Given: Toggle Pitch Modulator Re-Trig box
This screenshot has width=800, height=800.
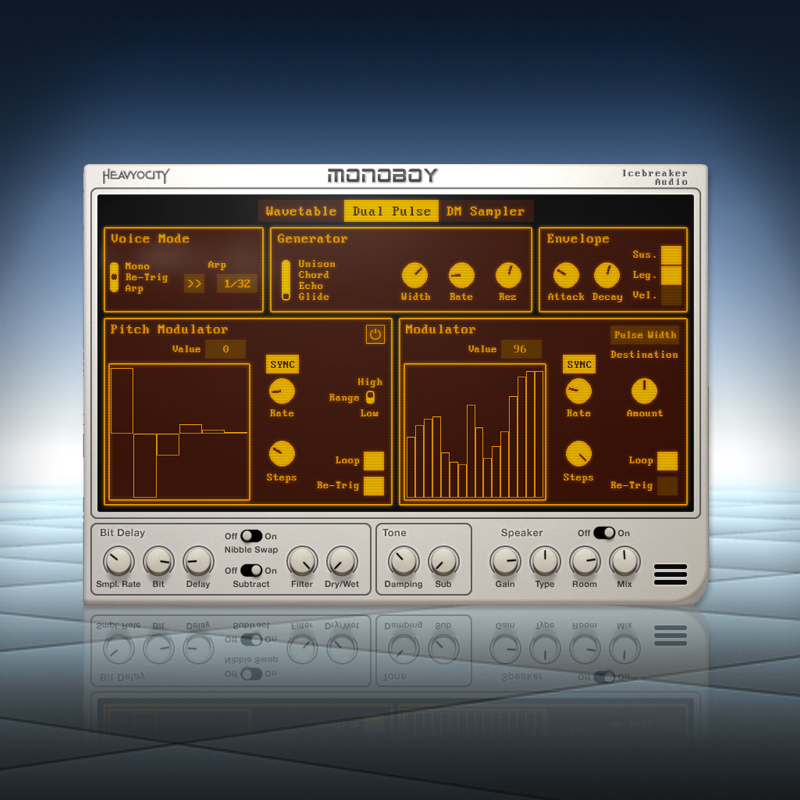Looking at the screenshot, I should tap(373, 486).
